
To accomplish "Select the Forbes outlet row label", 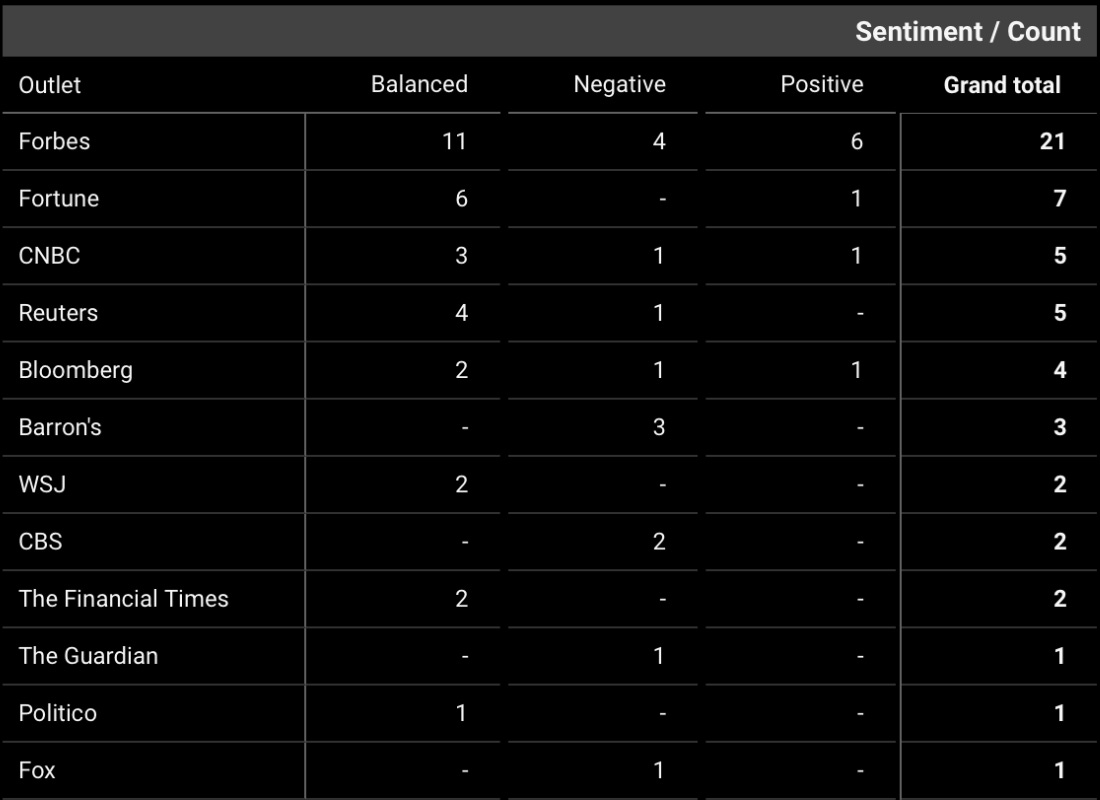I will pos(54,141).
